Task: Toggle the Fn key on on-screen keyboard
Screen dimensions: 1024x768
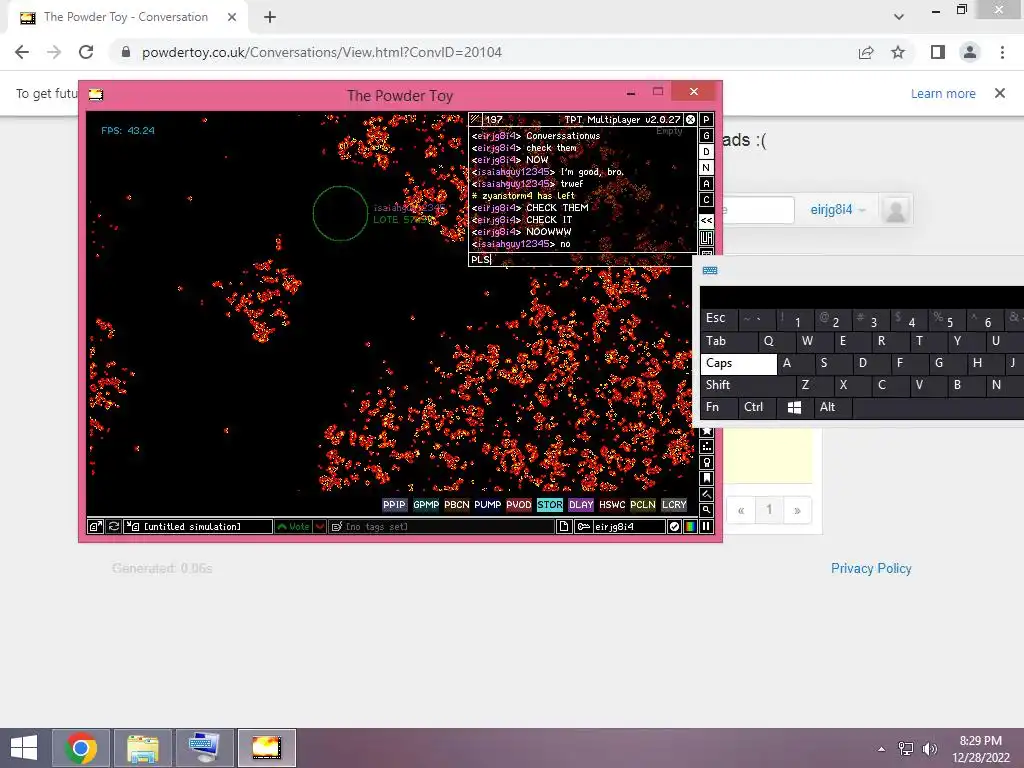Action: click(719, 408)
